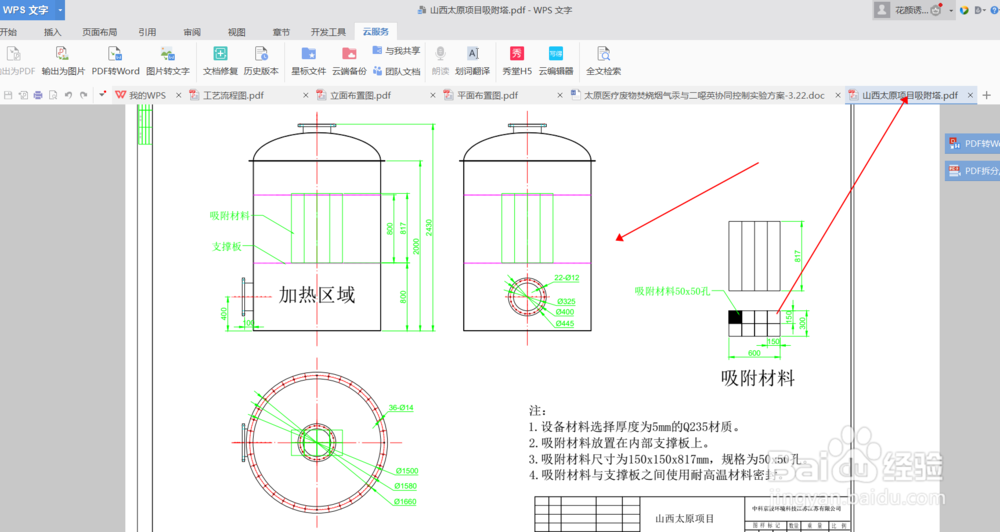Click the 加热区域 label in the drawing
This screenshot has height=532, width=1000.
[317, 295]
